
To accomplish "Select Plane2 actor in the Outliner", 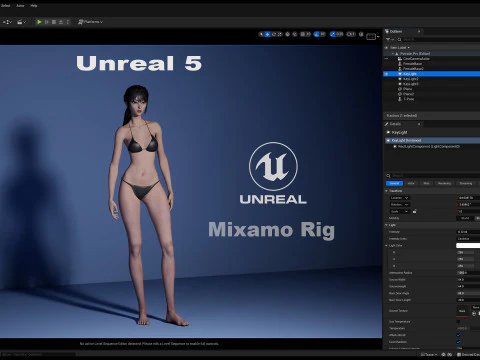I will click(408, 94).
